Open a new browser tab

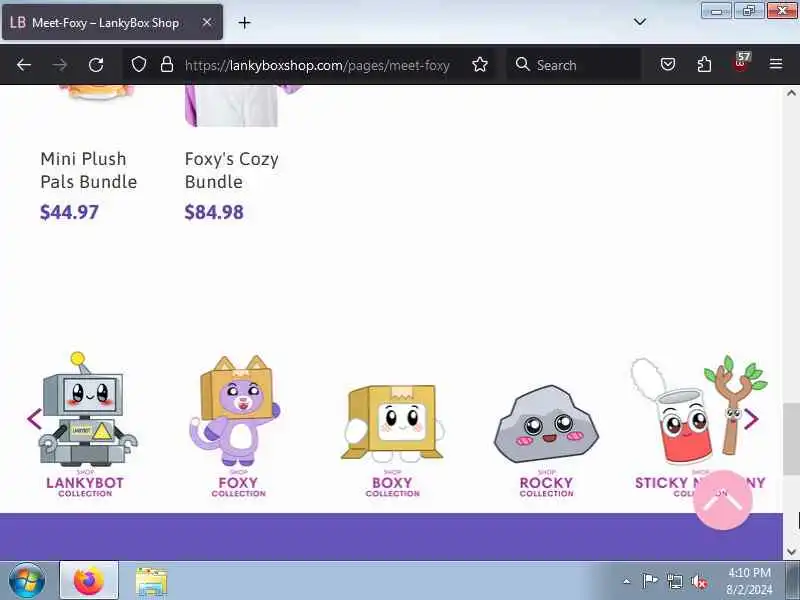244,22
